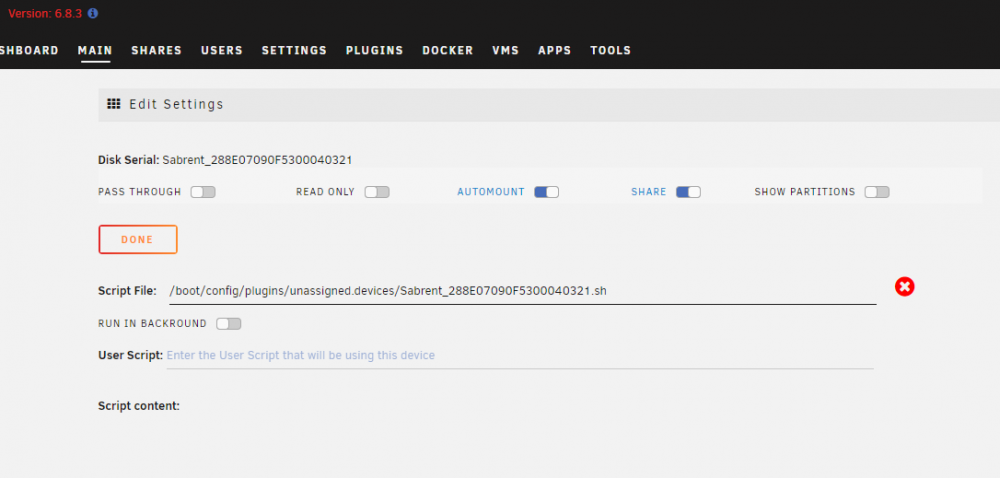
Task: Click the User Script label
Action: [x=131, y=355]
